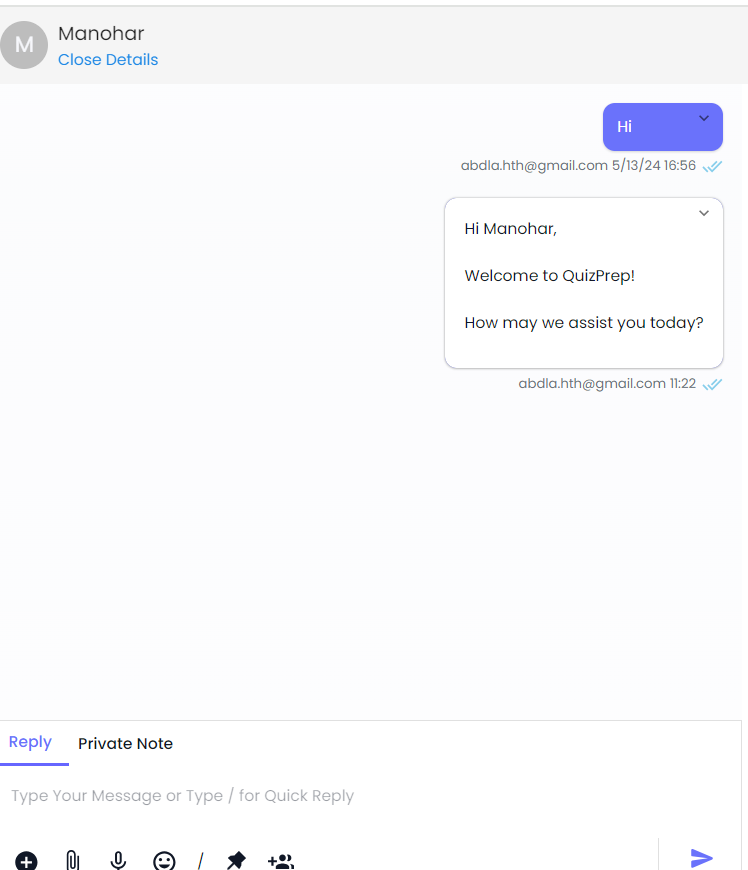Send the message with arrow icon

click(x=701, y=858)
